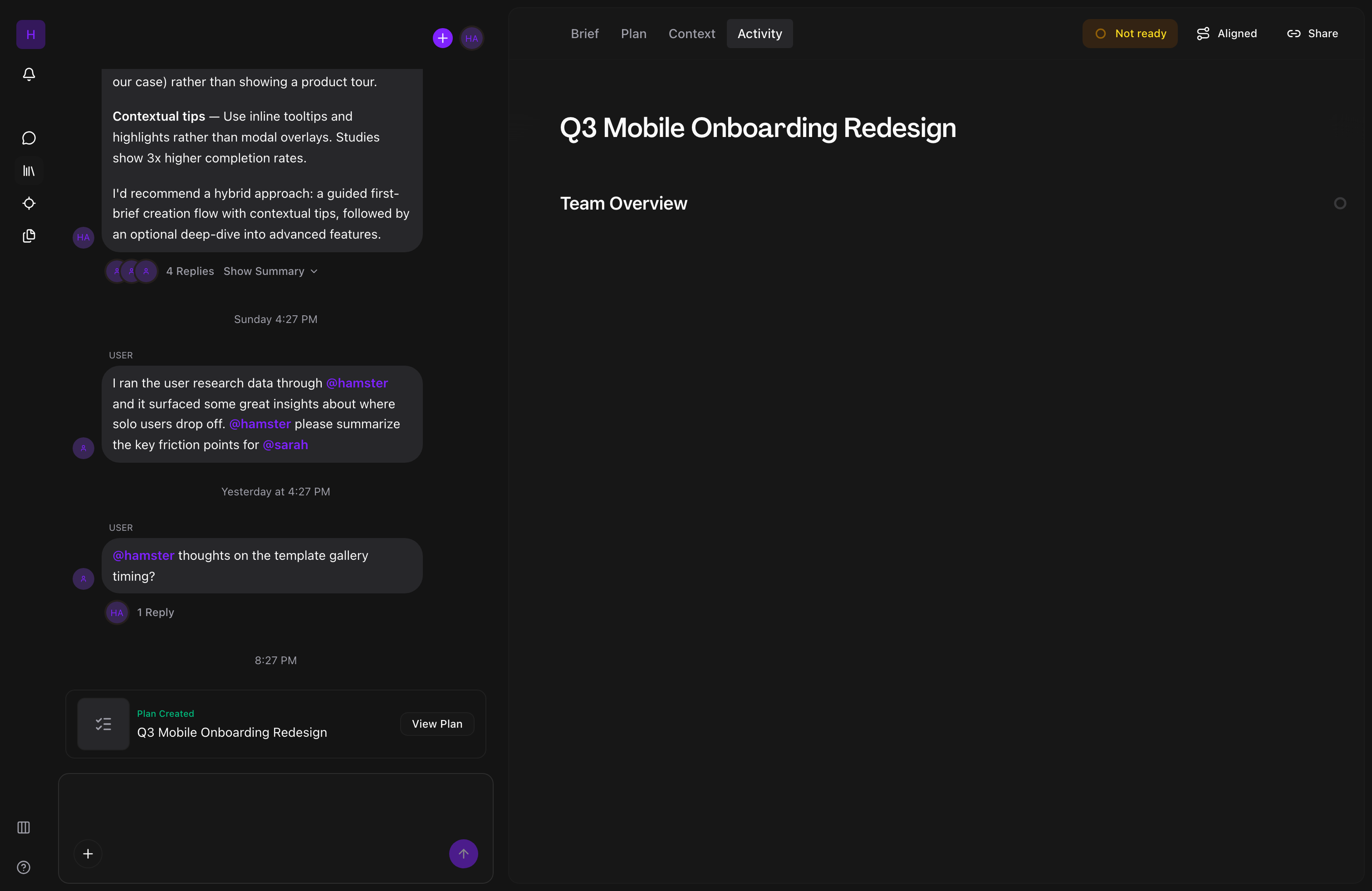The height and width of the screenshot is (891, 1372).
Task: Select the library sidebar icon
Action: pos(28,170)
